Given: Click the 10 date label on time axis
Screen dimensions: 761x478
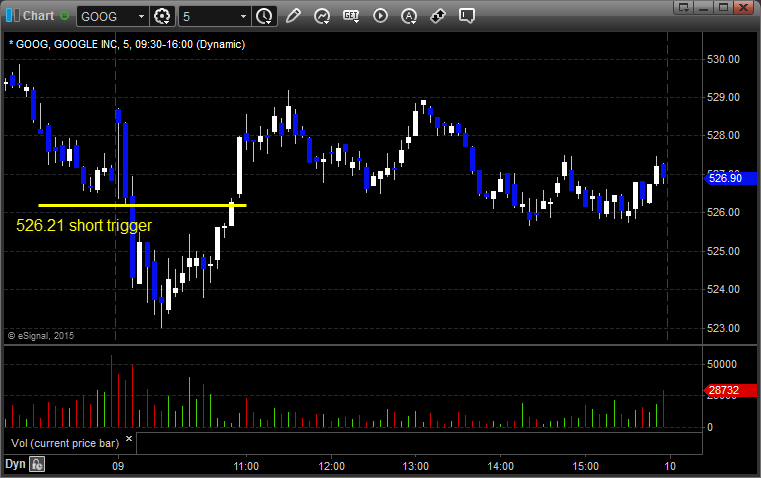Looking at the screenshot, I should 670,466.
